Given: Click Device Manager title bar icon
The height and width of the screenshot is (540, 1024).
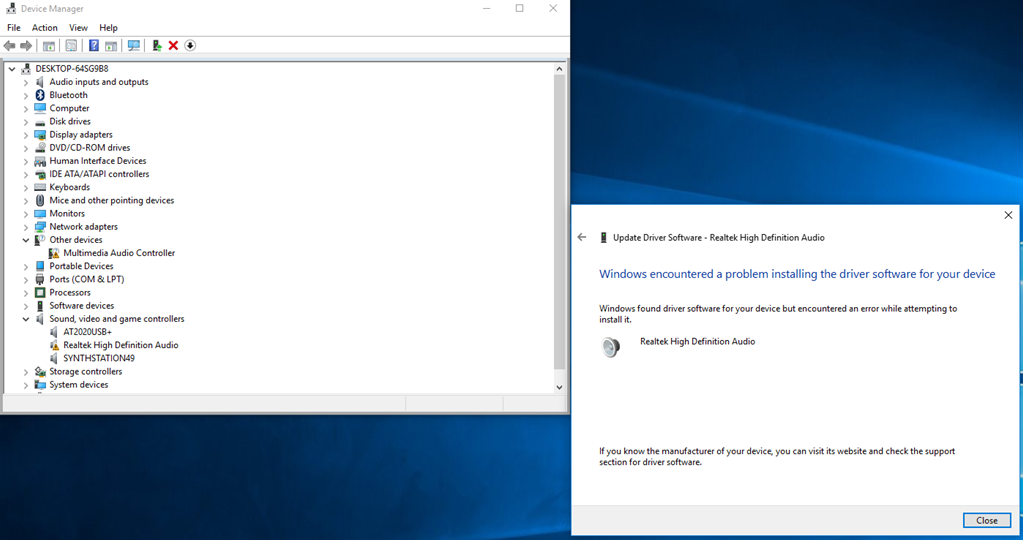Looking at the screenshot, I should 11,8.
